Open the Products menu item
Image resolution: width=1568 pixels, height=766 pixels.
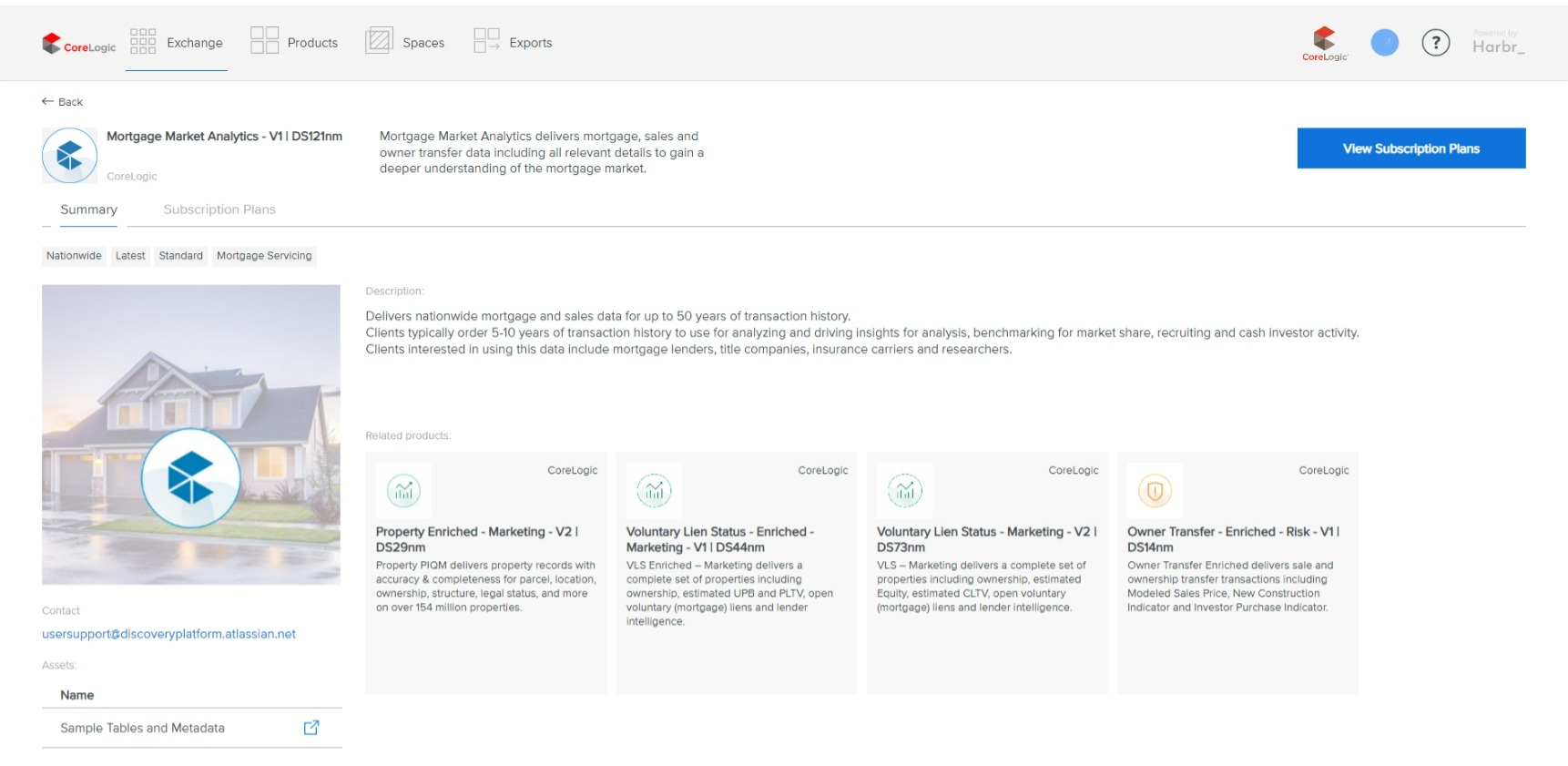click(312, 43)
